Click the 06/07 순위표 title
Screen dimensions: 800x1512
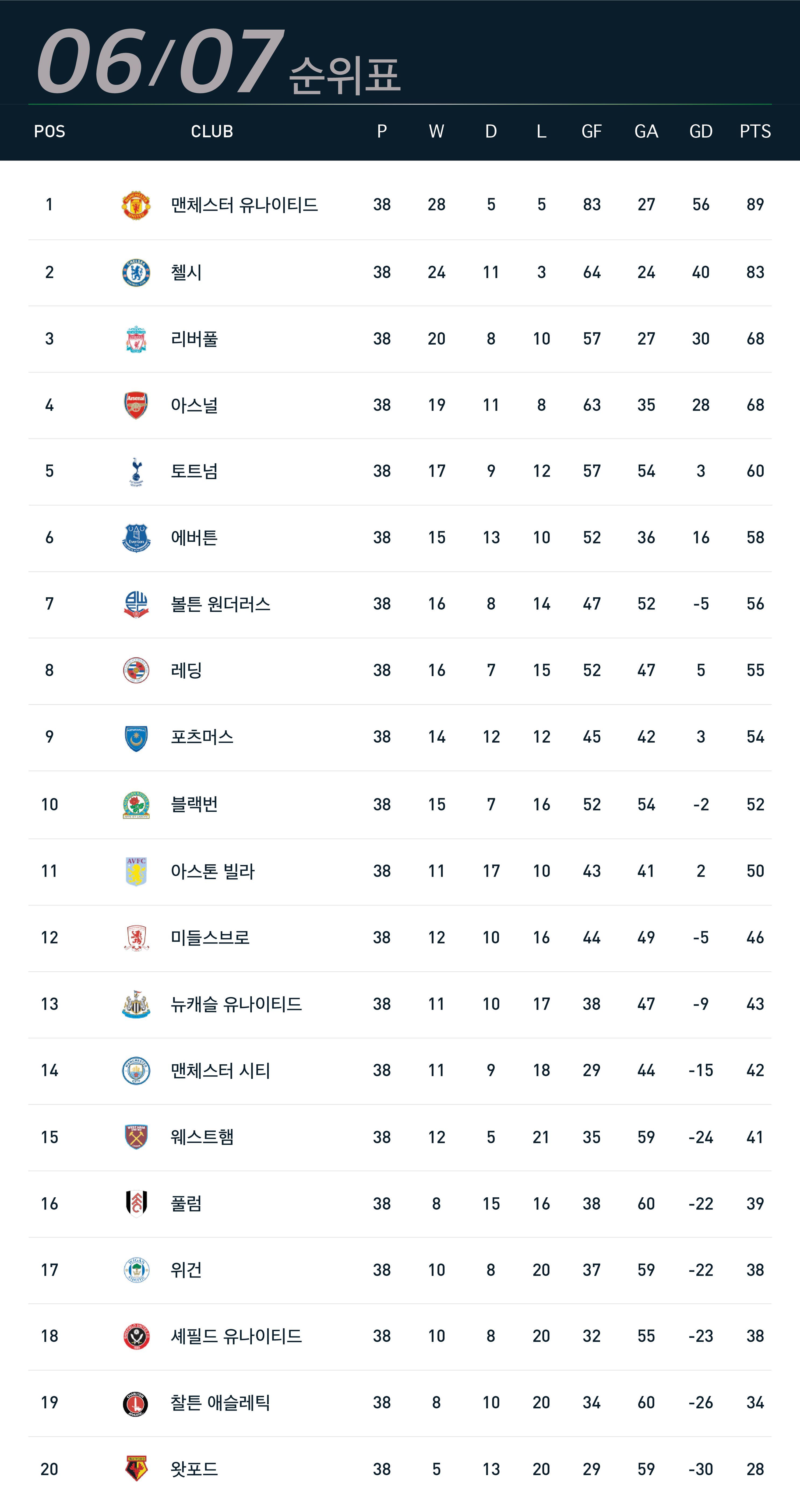point(218,62)
